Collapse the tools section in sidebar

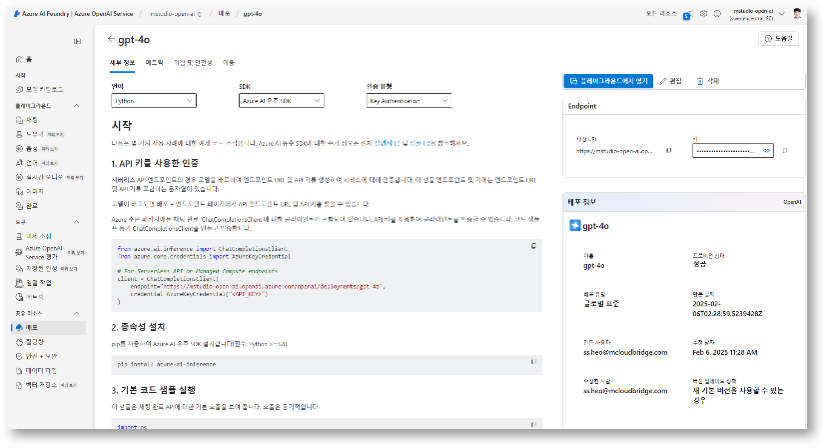(x=76, y=222)
